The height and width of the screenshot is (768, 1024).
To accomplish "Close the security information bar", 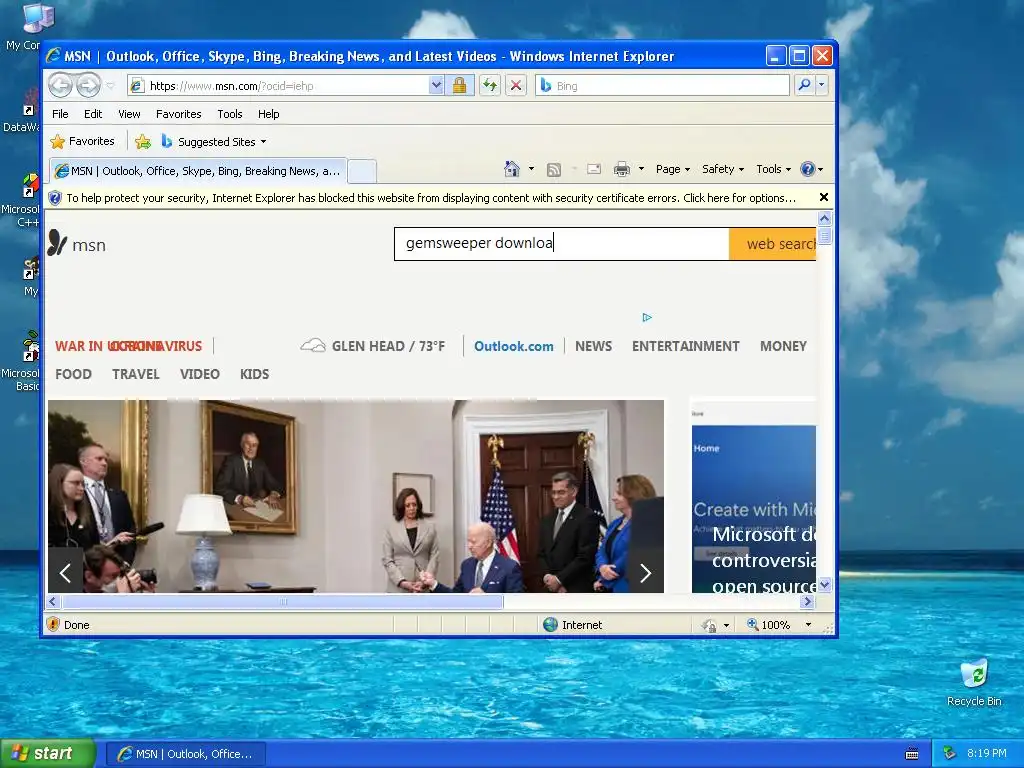I will (824, 197).
